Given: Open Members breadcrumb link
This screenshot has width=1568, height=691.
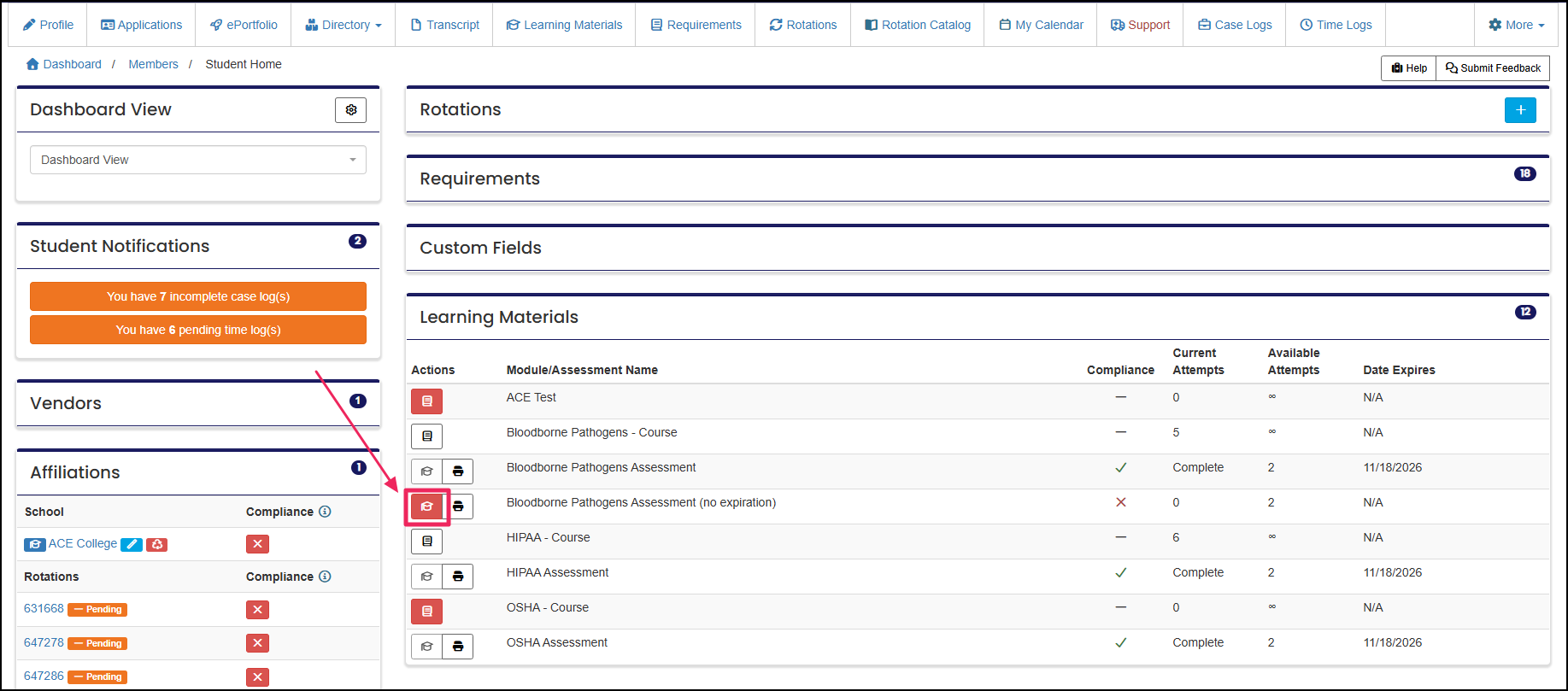Looking at the screenshot, I should [x=153, y=64].
